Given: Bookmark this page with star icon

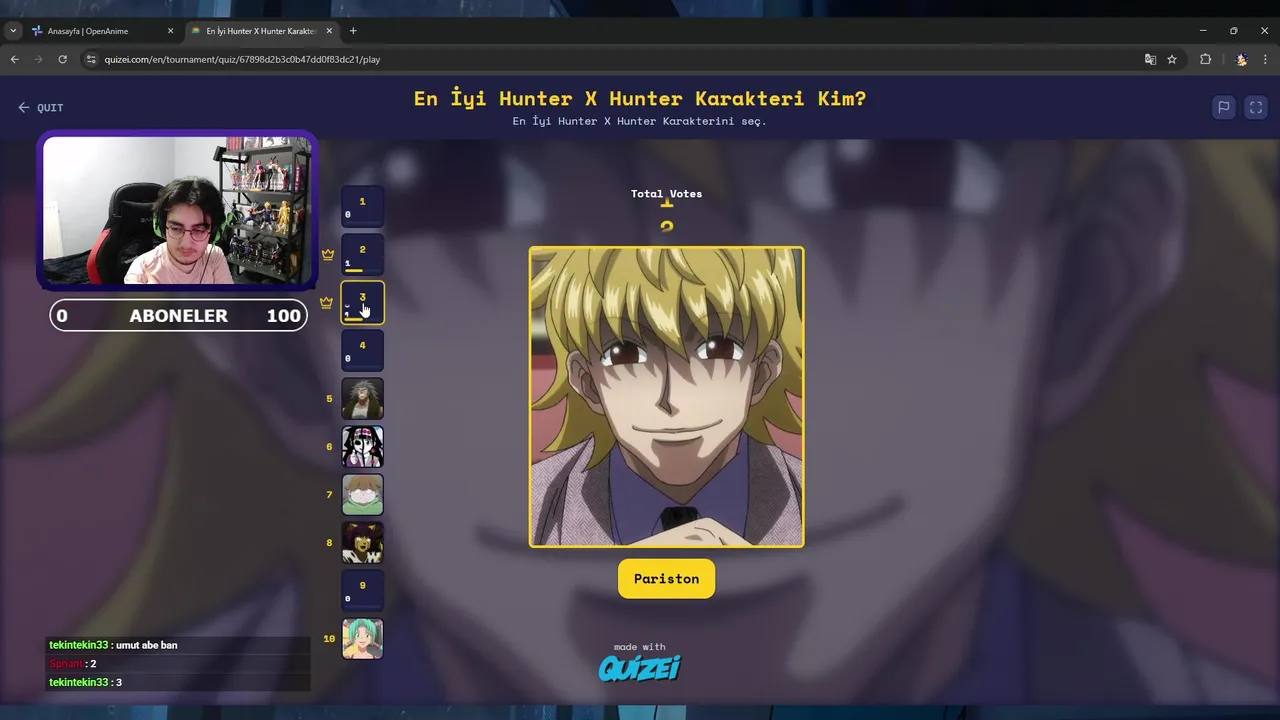Looking at the screenshot, I should tap(1172, 59).
